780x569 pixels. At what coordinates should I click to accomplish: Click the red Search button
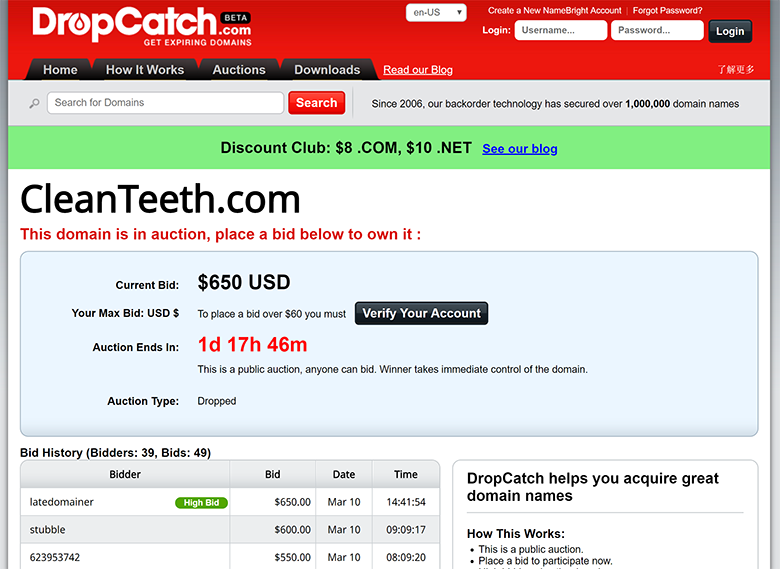tap(316, 103)
